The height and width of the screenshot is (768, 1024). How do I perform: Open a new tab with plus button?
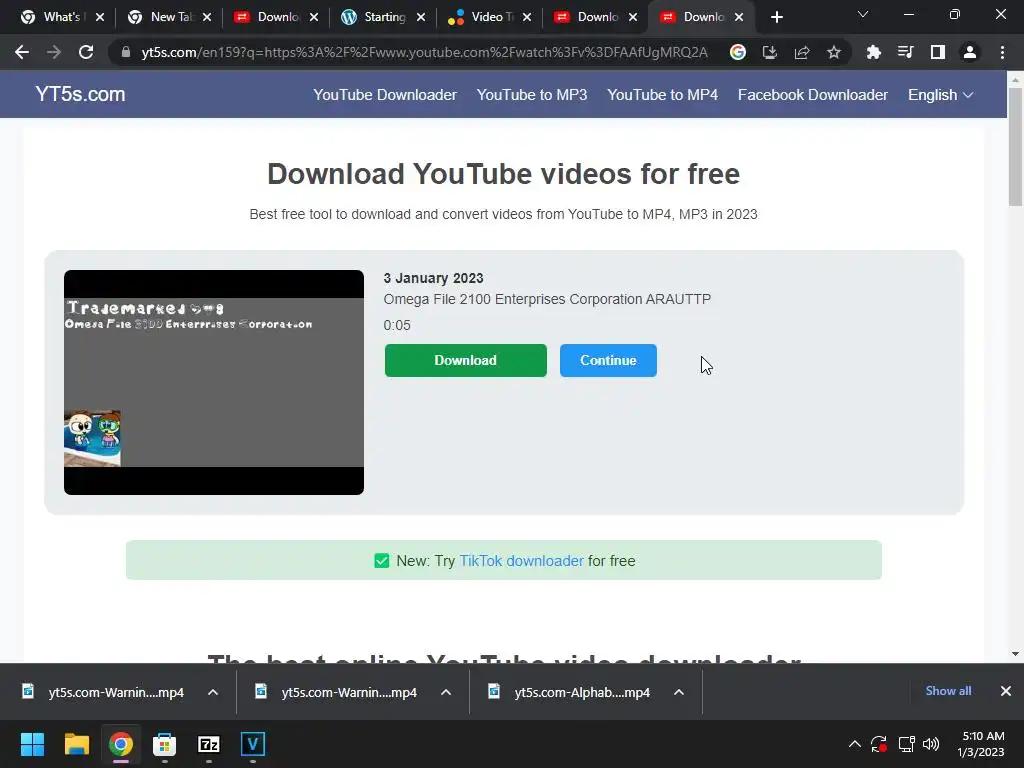[x=776, y=17]
